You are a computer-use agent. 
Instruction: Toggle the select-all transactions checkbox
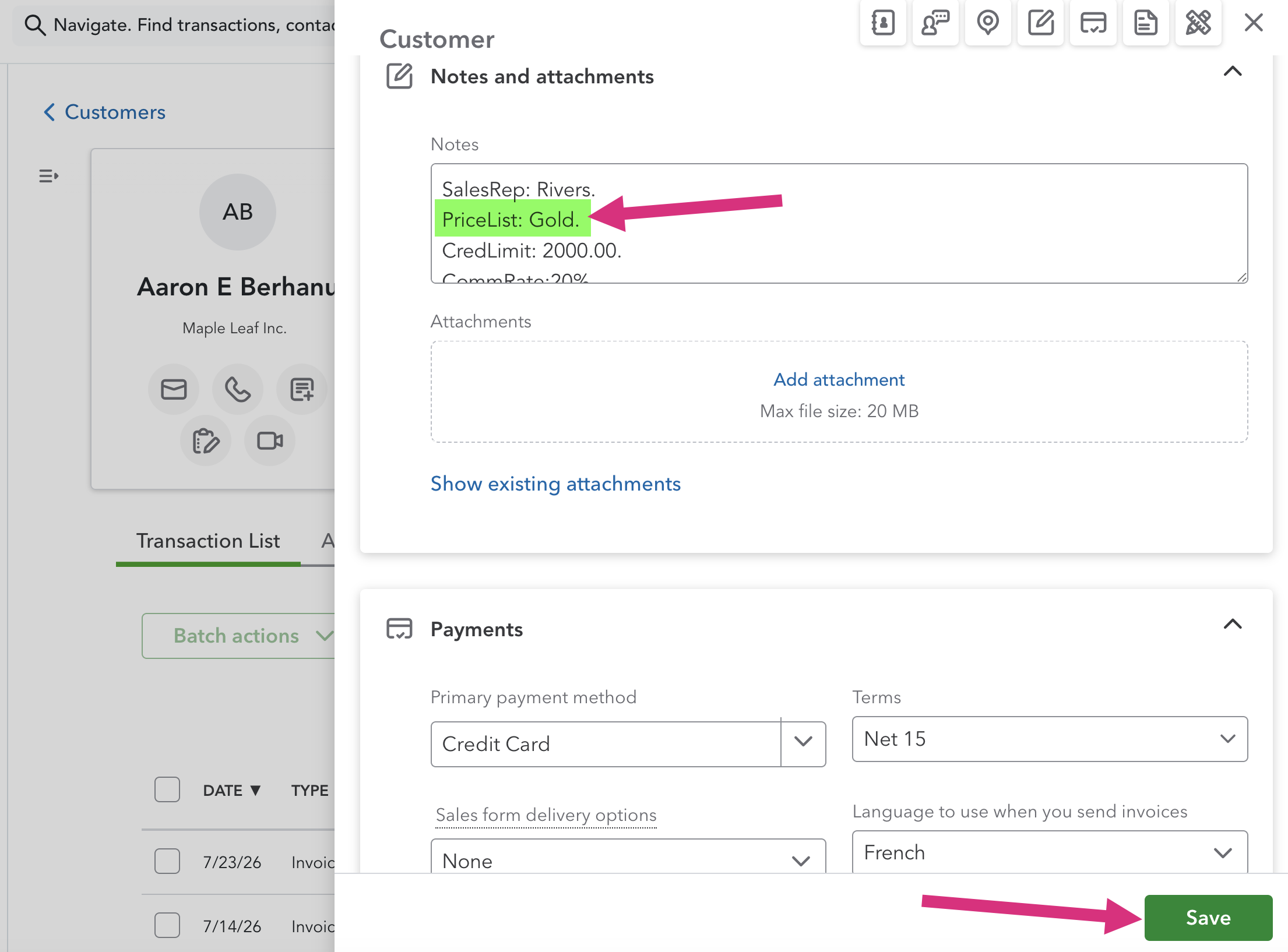pyautogui.click(x=167, y=789)
